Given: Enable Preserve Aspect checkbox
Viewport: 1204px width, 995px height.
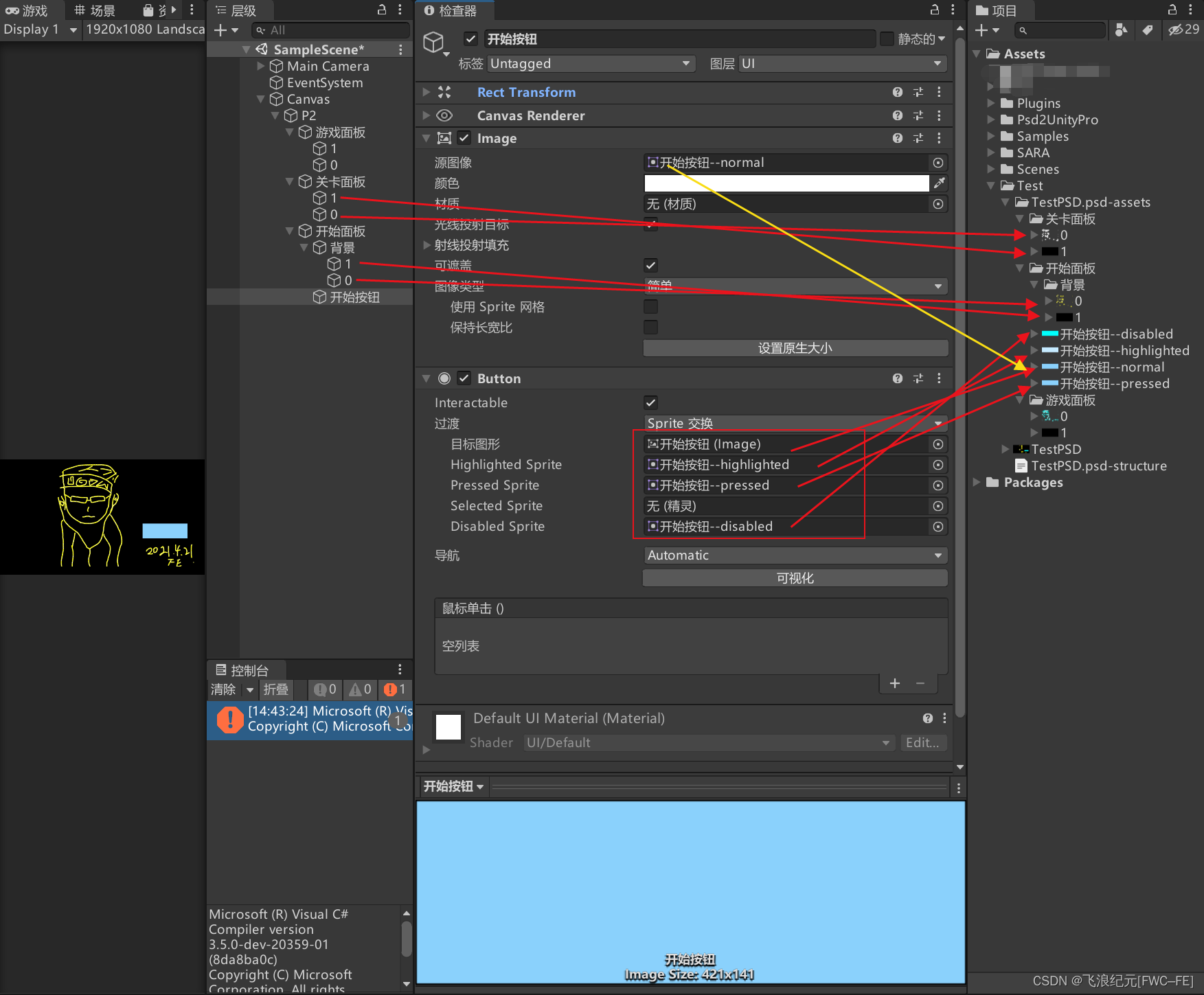Looking at the screenshot, I should click(651, 327).
